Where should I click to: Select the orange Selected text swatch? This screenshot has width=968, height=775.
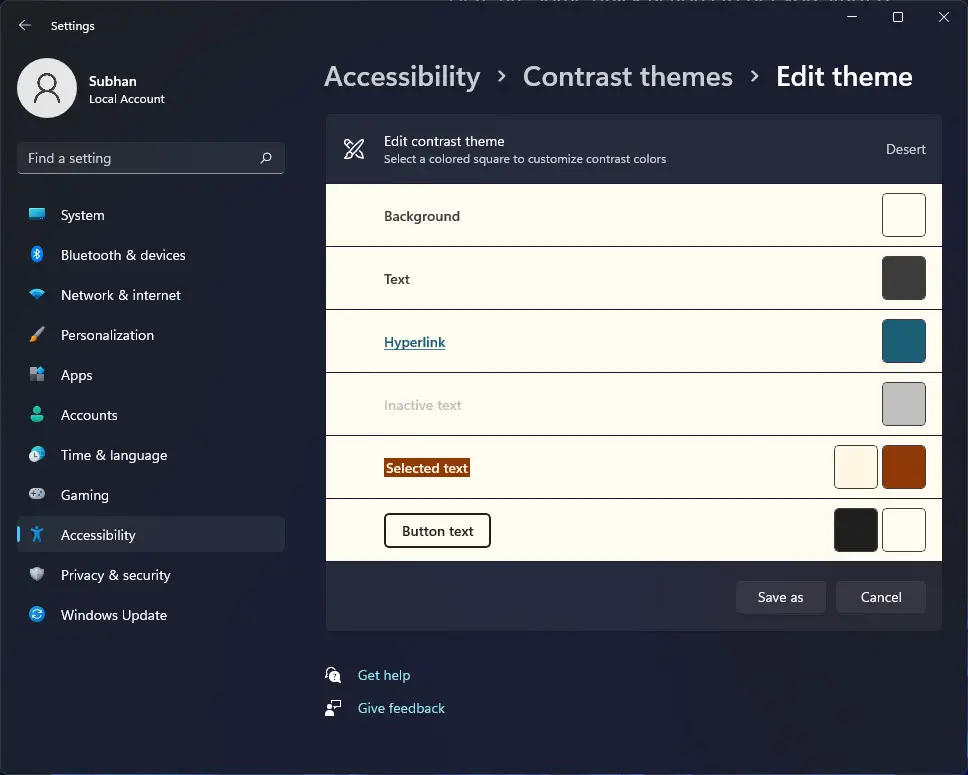[904, 467]
